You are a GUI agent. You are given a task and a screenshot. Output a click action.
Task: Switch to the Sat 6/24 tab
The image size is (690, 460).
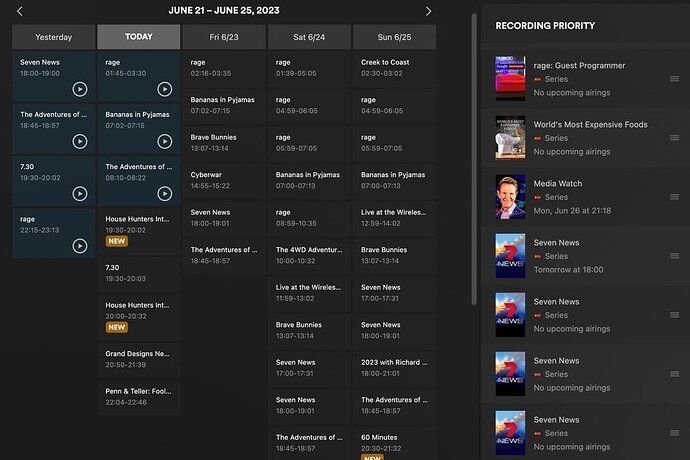point(309,37)
